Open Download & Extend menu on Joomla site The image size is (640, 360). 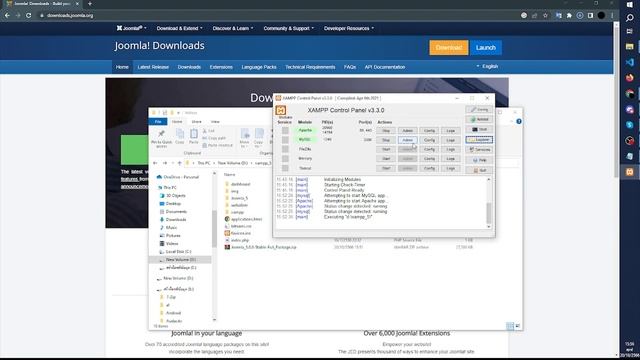pyautogui.click(x=179, y=28)
